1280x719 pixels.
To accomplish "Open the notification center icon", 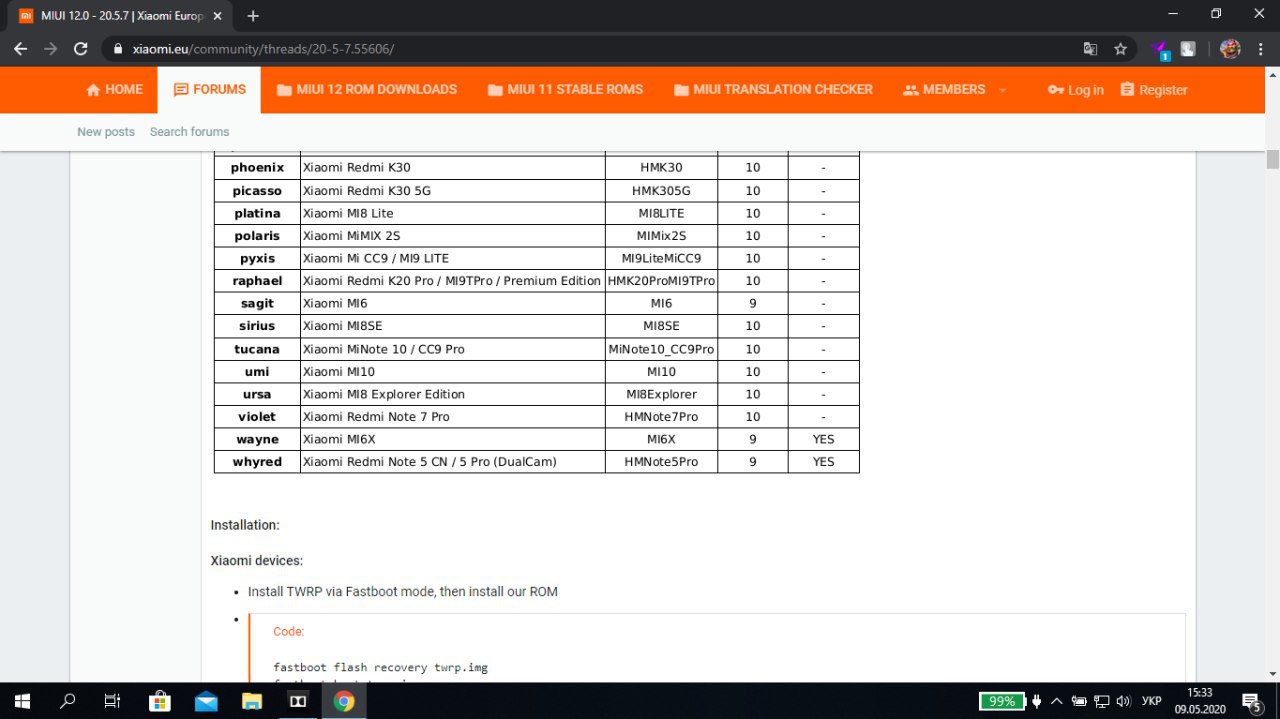I will click(1251, 701).
